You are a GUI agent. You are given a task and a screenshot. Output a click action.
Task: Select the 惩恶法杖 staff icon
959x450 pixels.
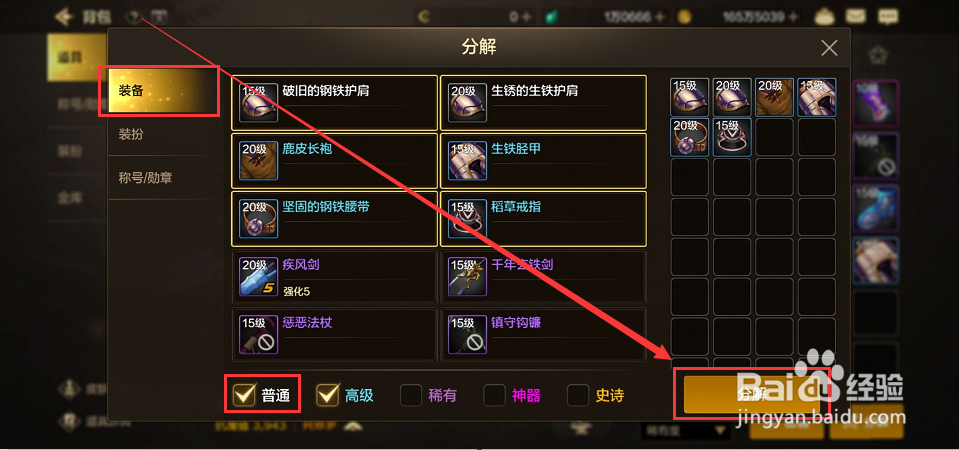click(259, 334)
